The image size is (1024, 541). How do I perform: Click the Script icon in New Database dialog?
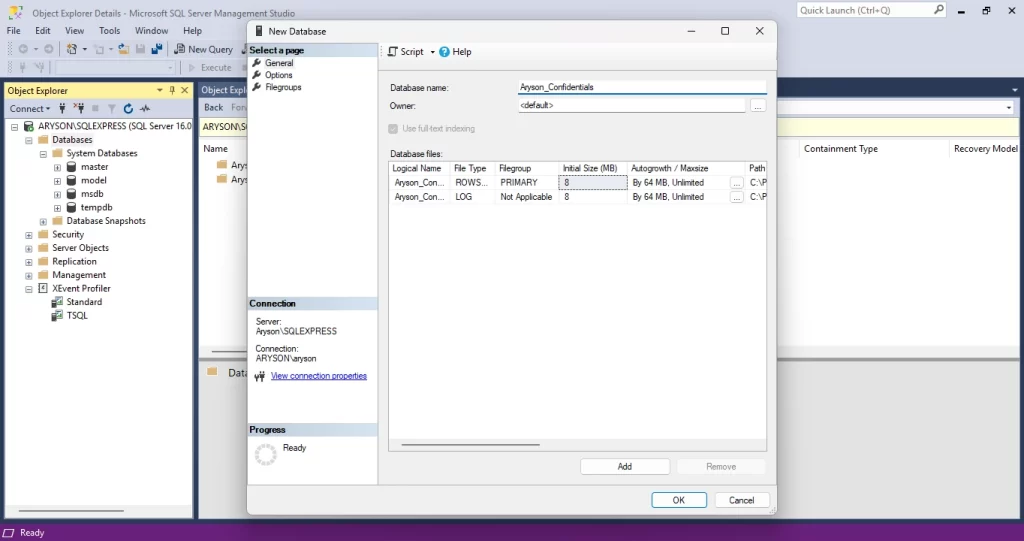pos(392,52)
